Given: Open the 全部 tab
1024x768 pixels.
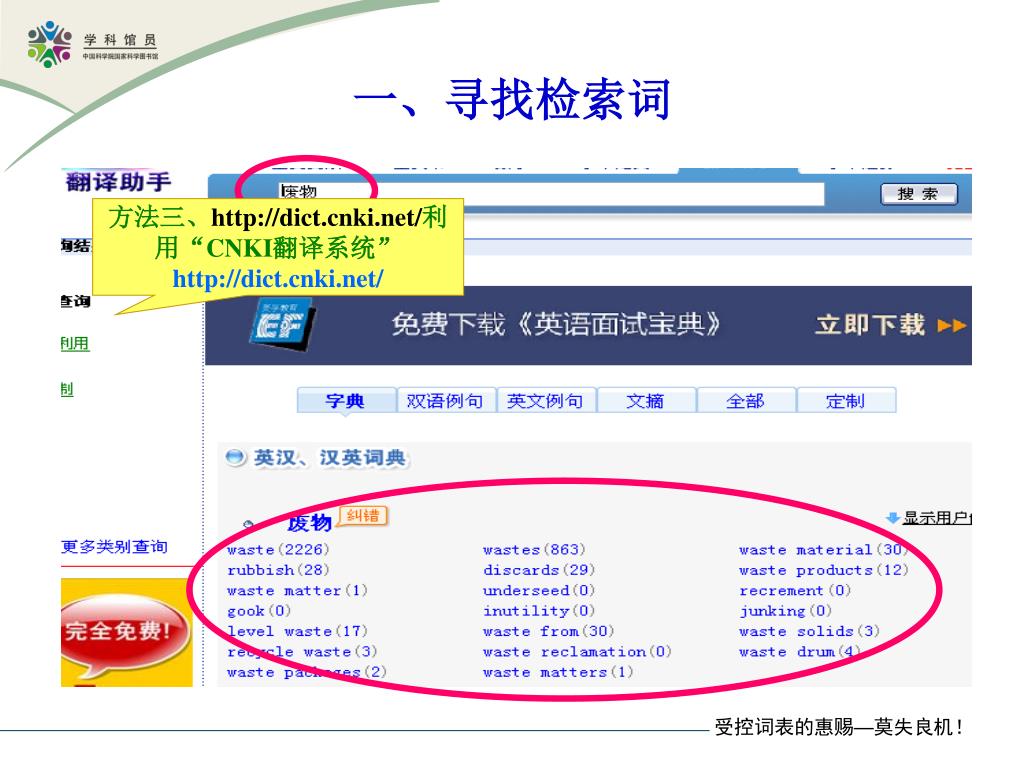Looking at the screenshot, I should pos(745,400).
